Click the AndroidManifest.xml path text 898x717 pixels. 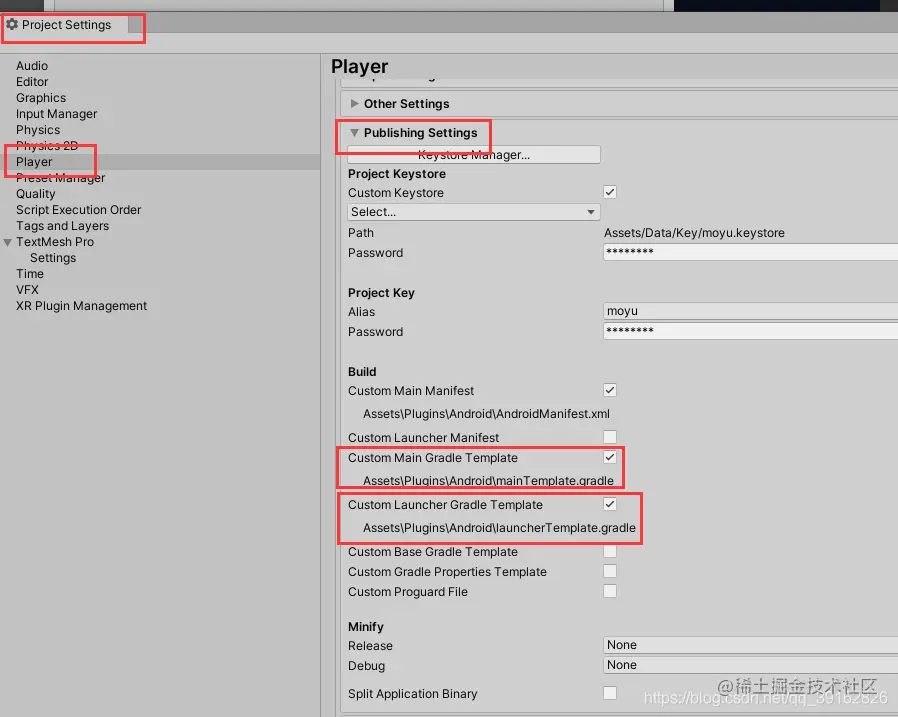[486, 414]
